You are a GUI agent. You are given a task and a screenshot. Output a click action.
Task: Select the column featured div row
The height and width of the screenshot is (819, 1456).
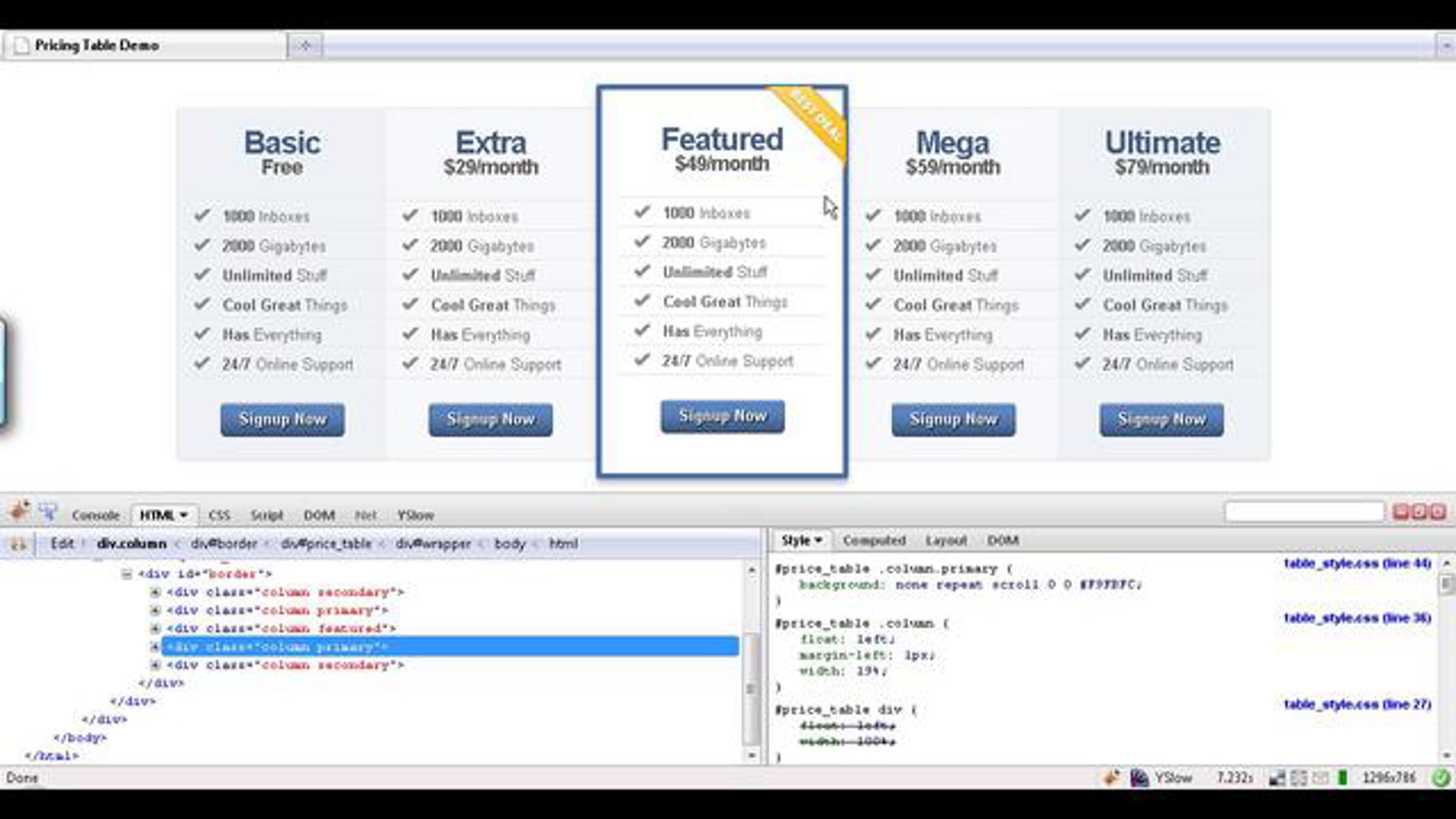pos(281,629)
